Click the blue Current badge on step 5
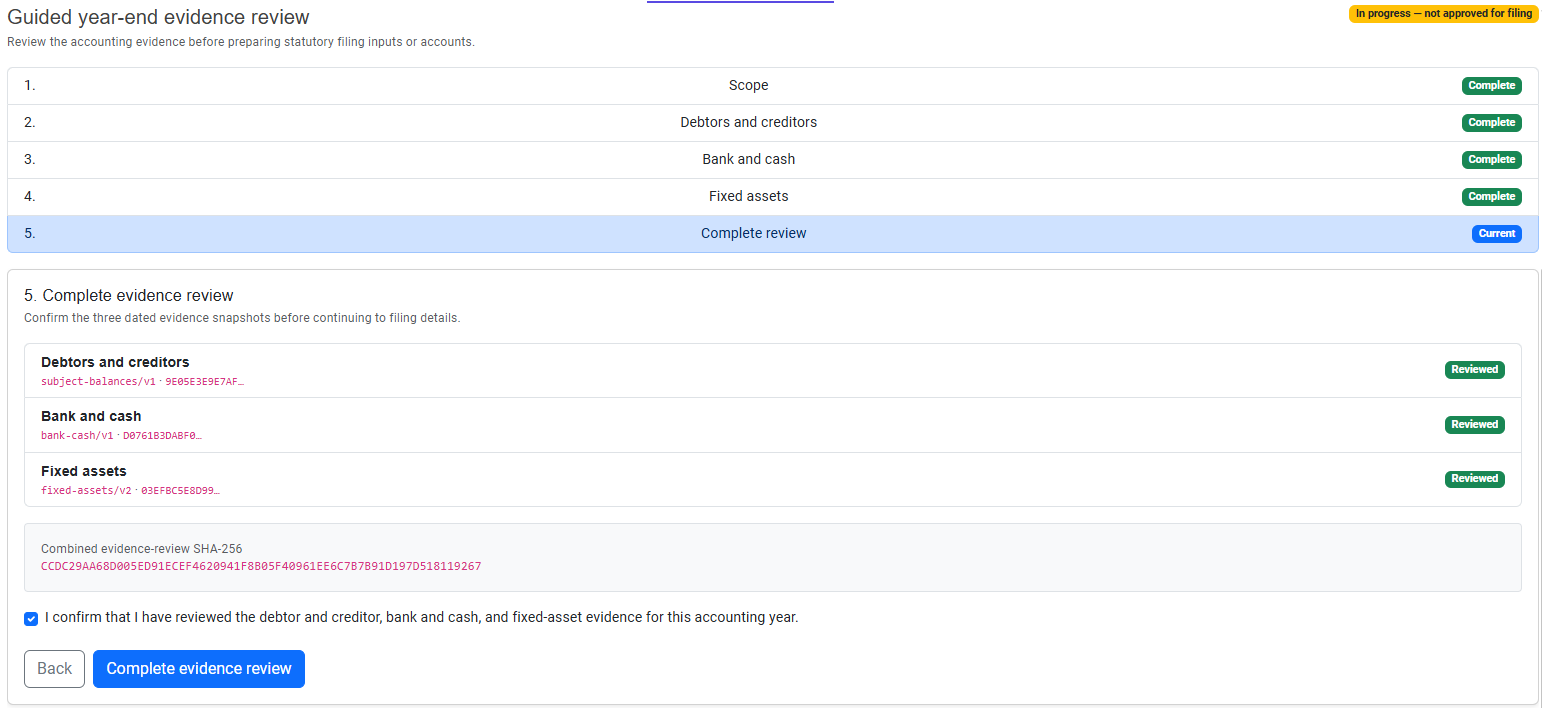 [1497, 234]
